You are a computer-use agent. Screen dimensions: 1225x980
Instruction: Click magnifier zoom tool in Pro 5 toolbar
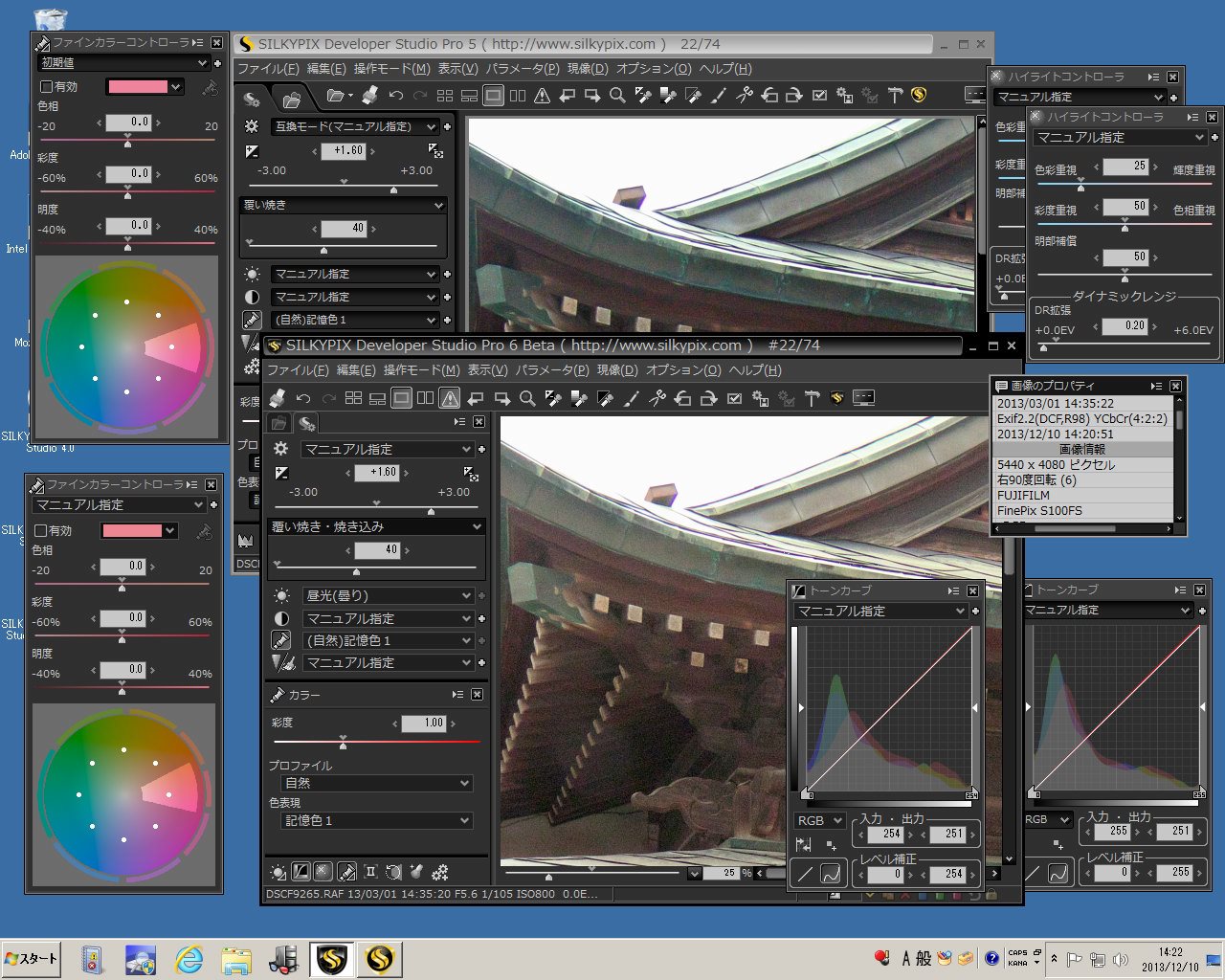pos(617,96)
